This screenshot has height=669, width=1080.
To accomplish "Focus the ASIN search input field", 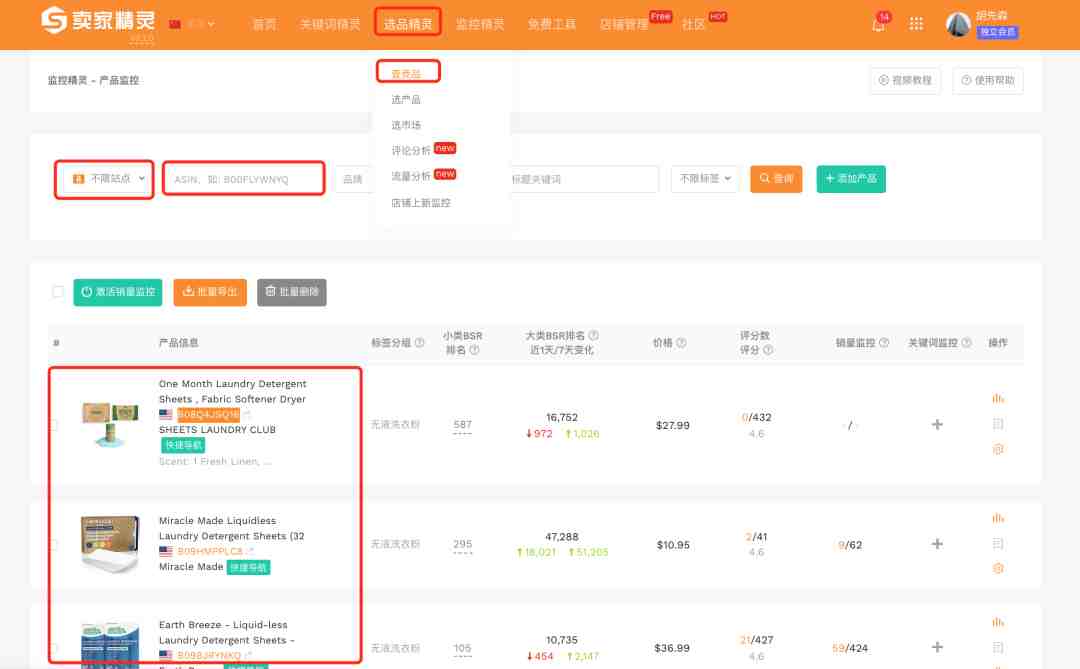I will (x=243, y=179).
